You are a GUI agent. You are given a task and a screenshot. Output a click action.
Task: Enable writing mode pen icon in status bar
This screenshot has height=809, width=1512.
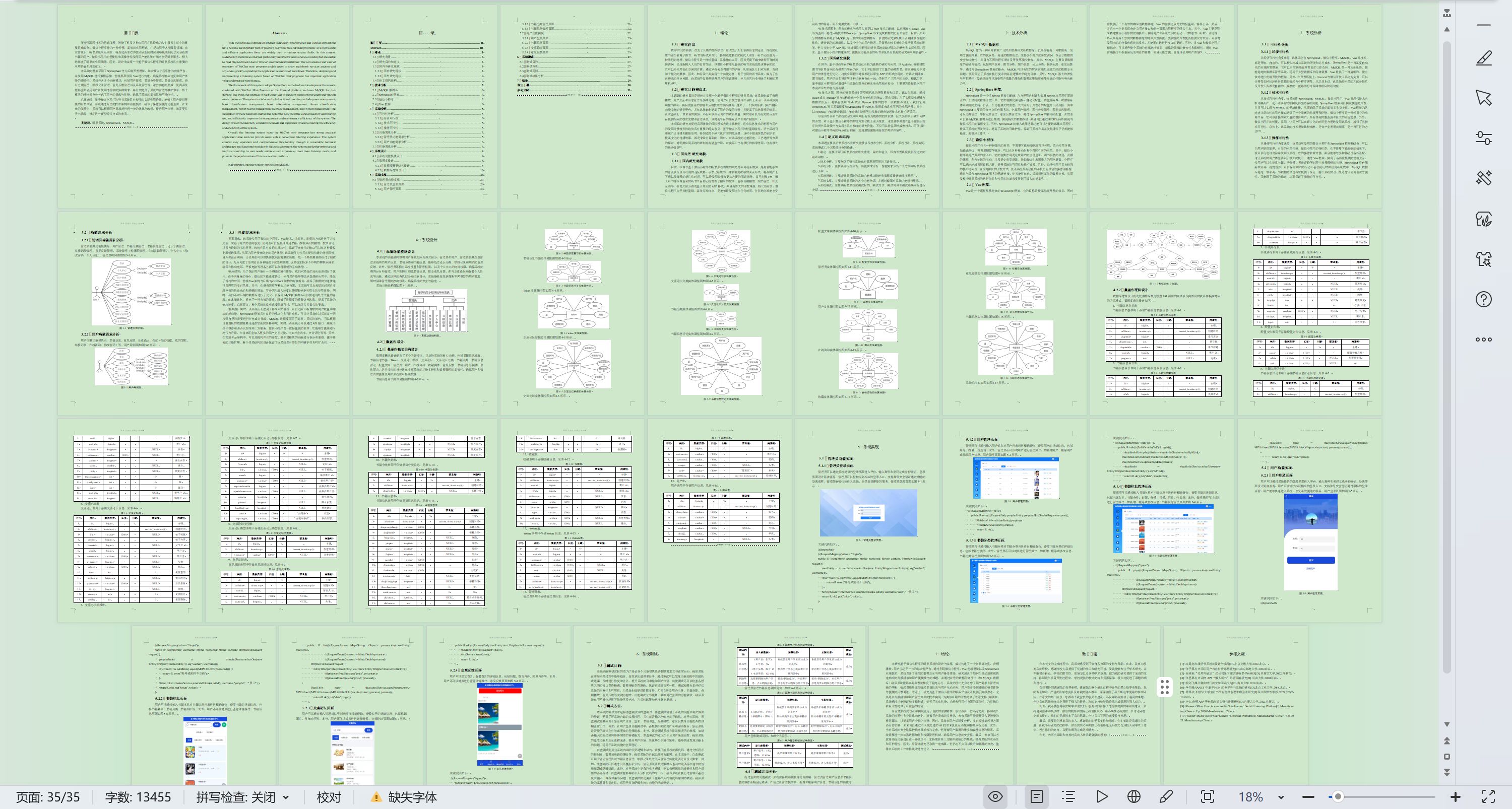tap(1166, 797)
